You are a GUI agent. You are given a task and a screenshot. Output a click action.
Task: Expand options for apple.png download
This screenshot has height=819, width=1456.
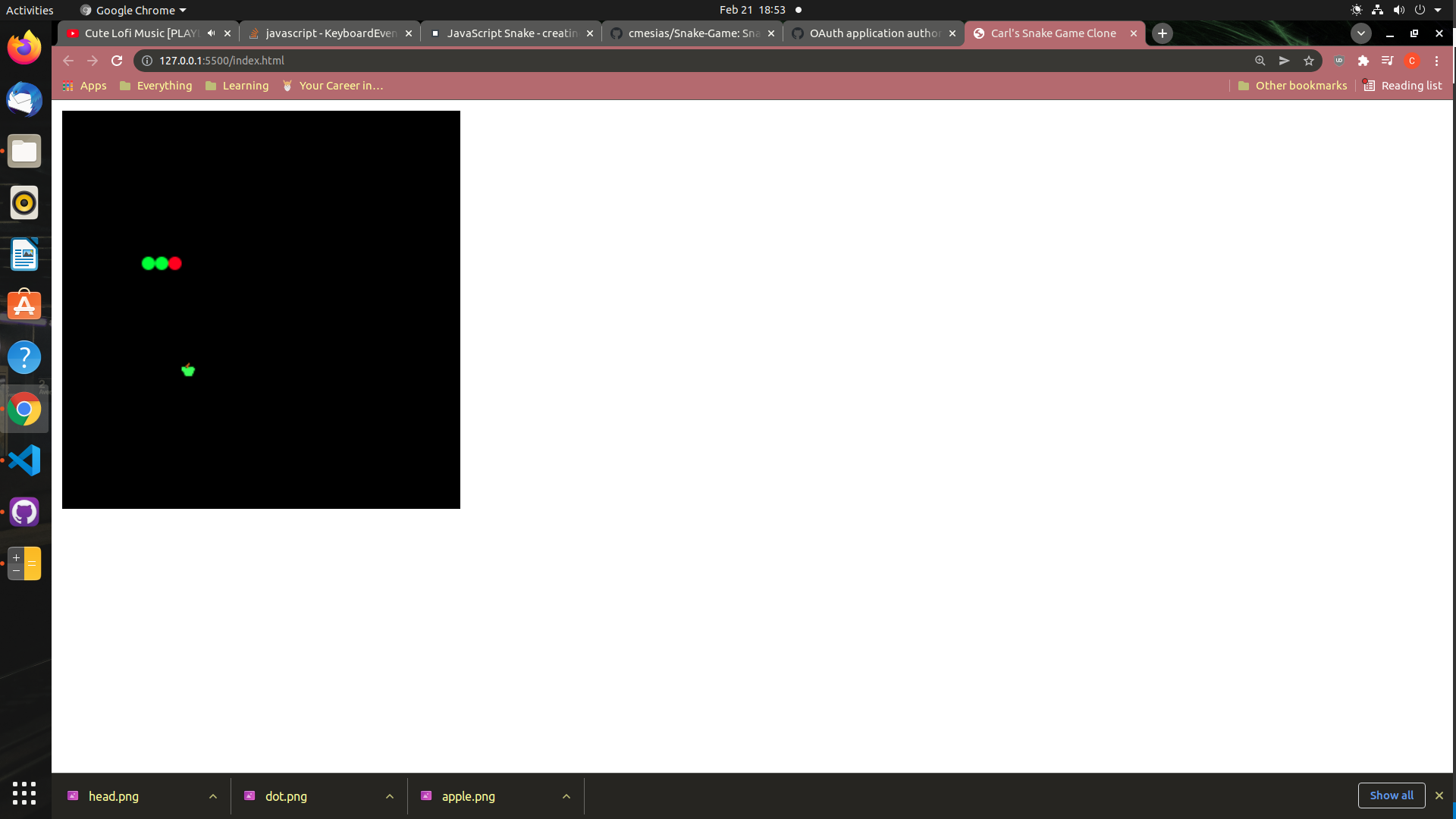tap(566, 796)
